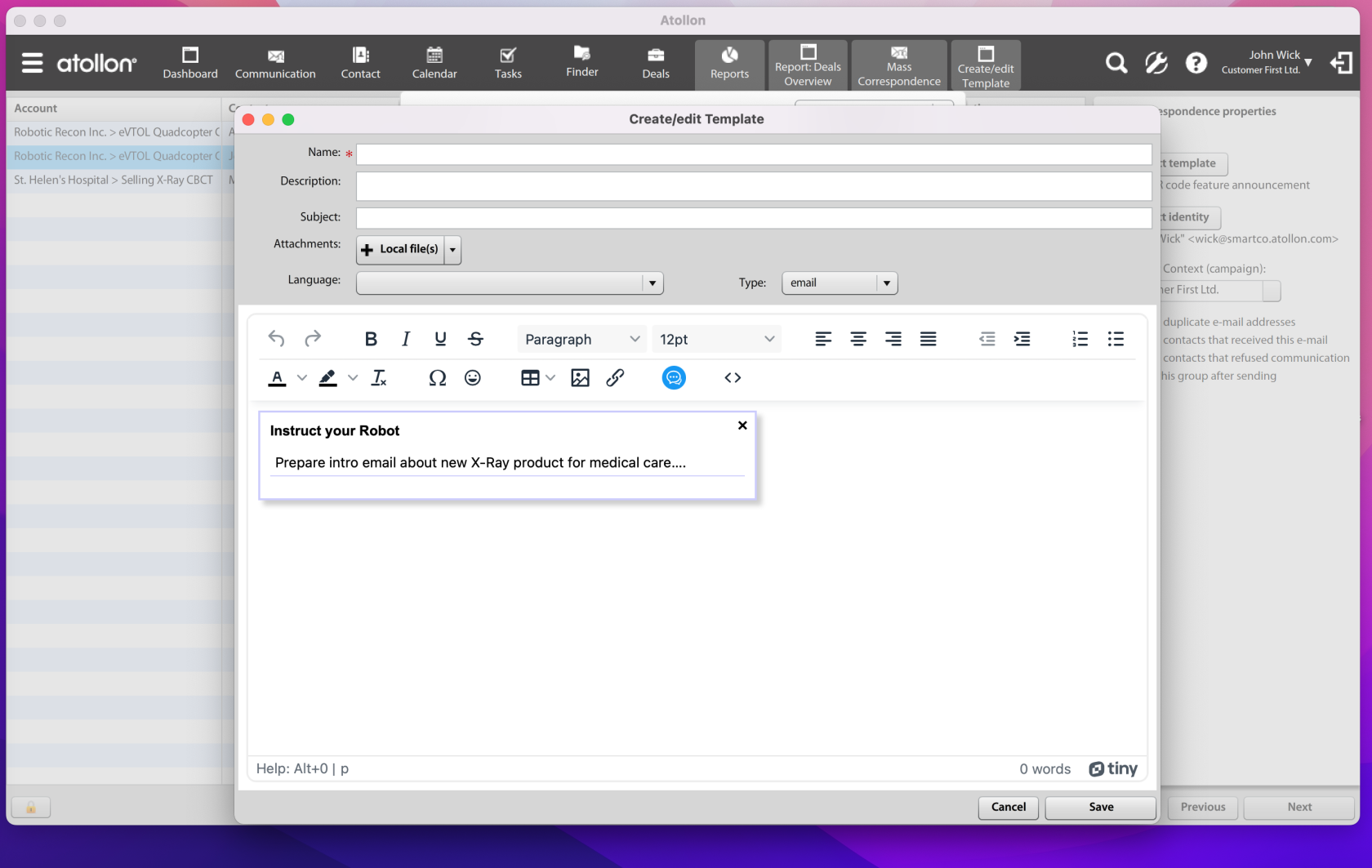This screenshot has width=1372, height=868.
Task: Open the 12pt font size dropdown
Action: pyautogui.click(x=716, y=339)
